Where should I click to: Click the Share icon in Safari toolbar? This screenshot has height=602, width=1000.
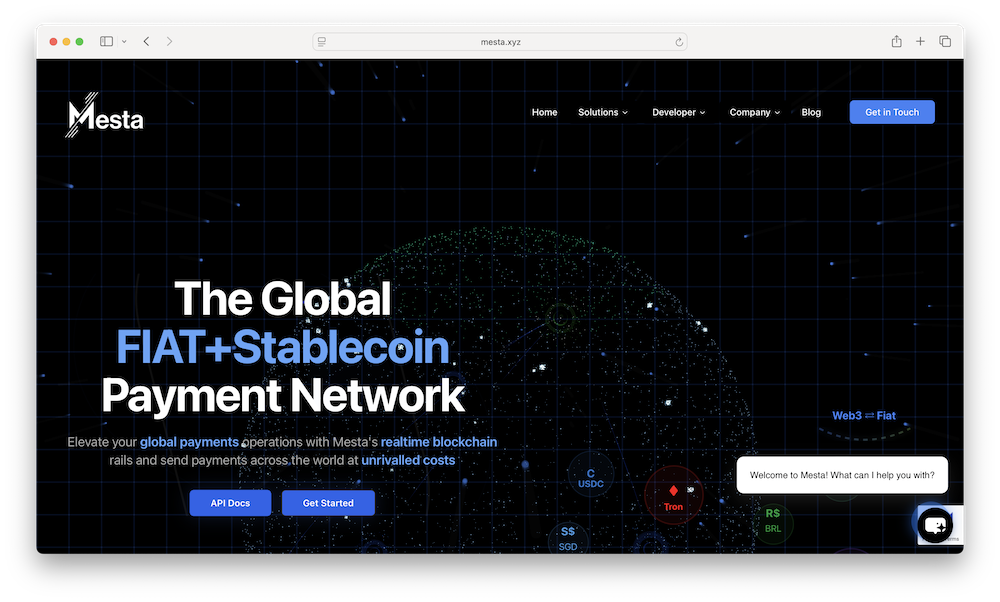(x=896, y=41)
